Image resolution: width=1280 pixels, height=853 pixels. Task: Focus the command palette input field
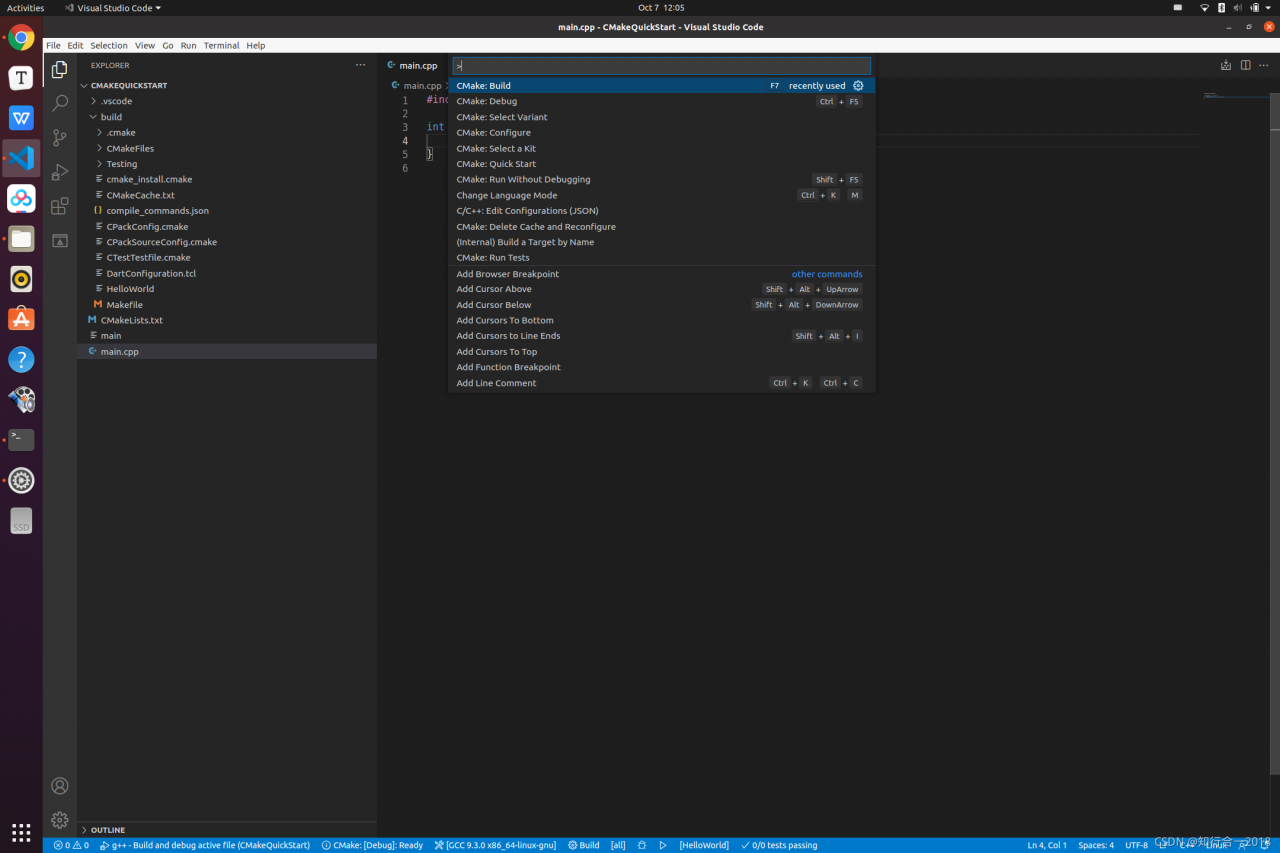pyautogui.click(x=661, y=65)
